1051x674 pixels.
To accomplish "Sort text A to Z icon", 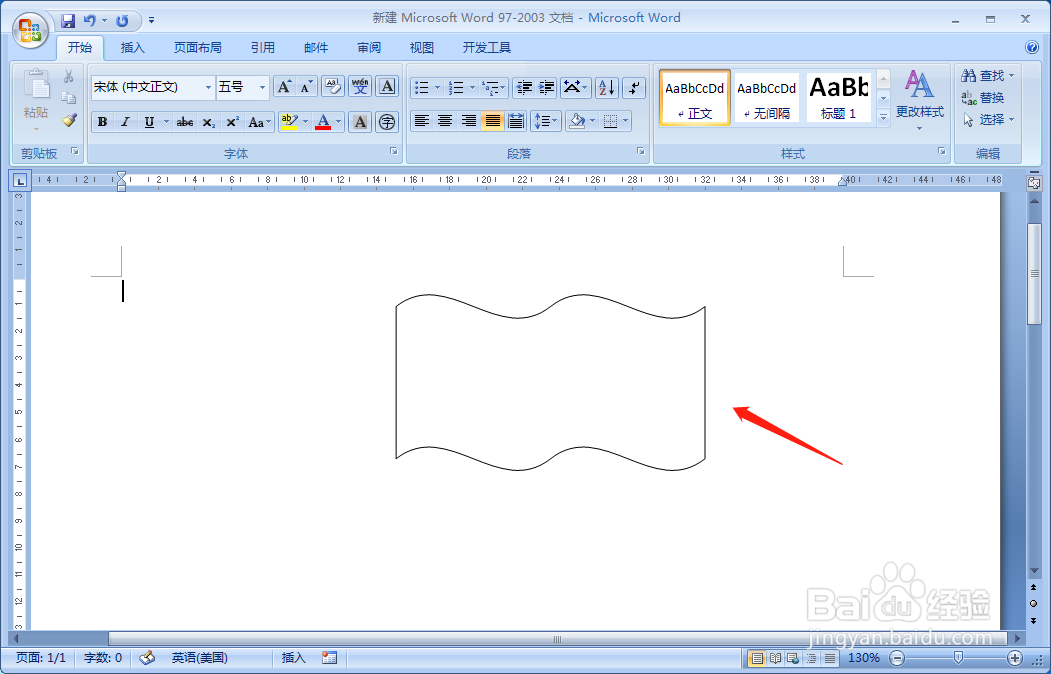I will [x=607, y=87].
